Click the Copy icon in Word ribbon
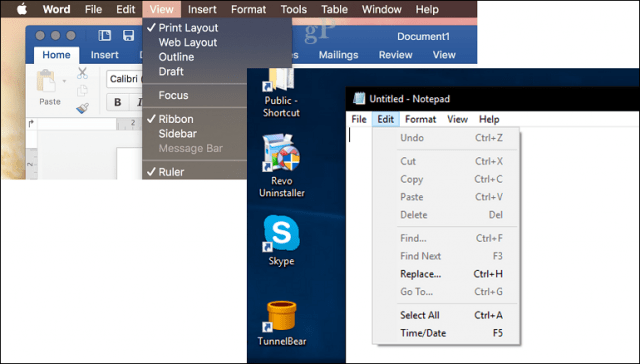Viewport: 640px width, 364px height. click(x=82, y=90)
